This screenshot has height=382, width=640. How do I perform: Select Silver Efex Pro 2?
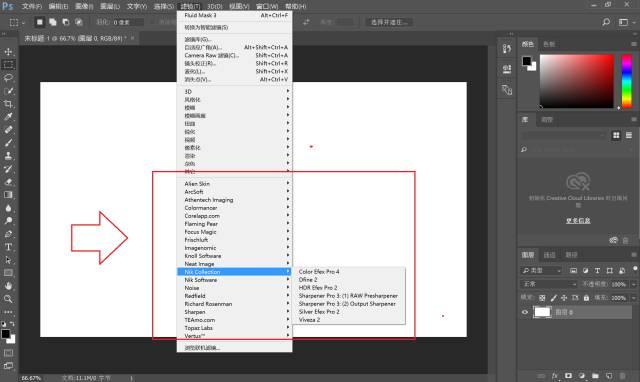point(349,312)
